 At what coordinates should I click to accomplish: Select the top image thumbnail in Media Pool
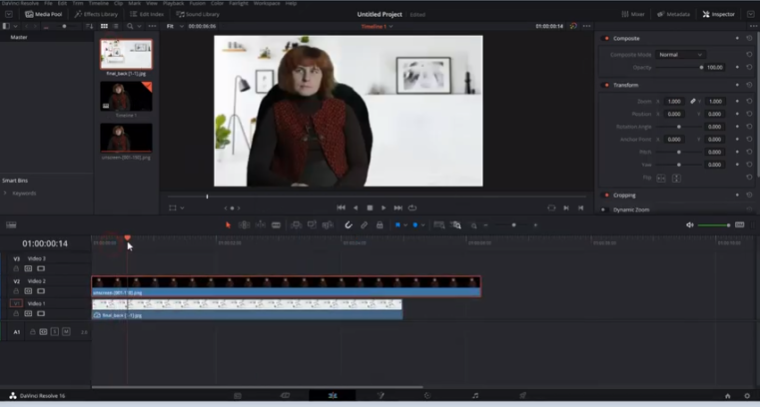[x=126, y=54]
